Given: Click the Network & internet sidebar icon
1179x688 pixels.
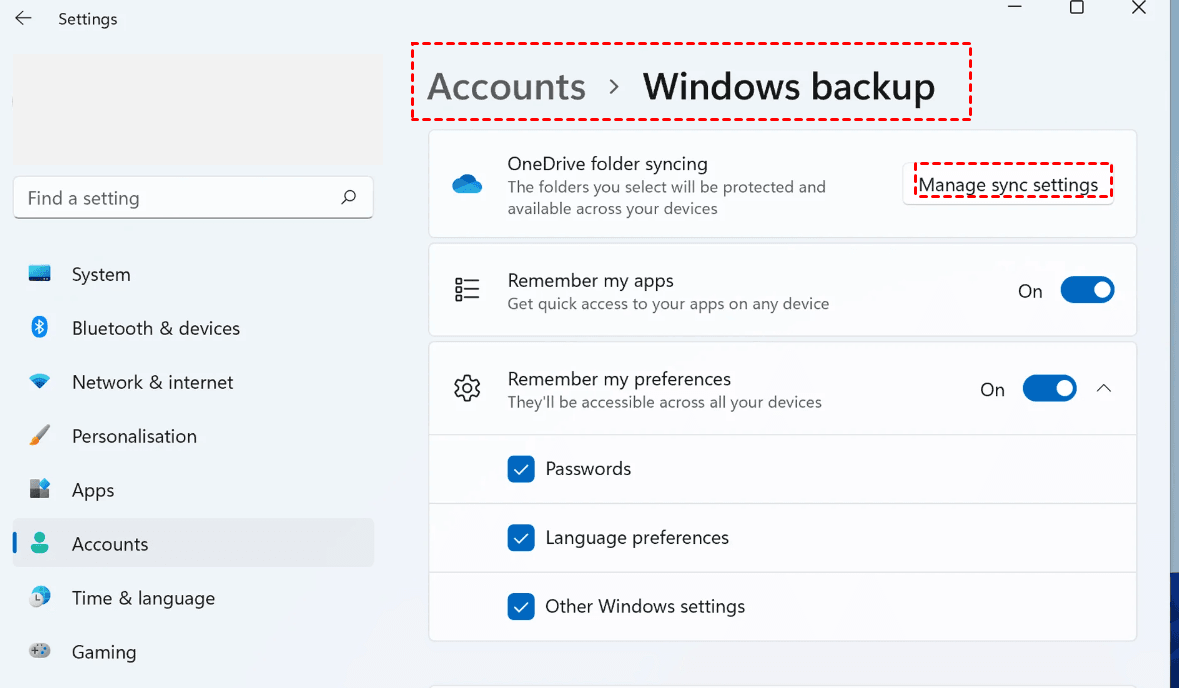Looking at the screenshot, I should pyautogui.click(x=40, y=381).
